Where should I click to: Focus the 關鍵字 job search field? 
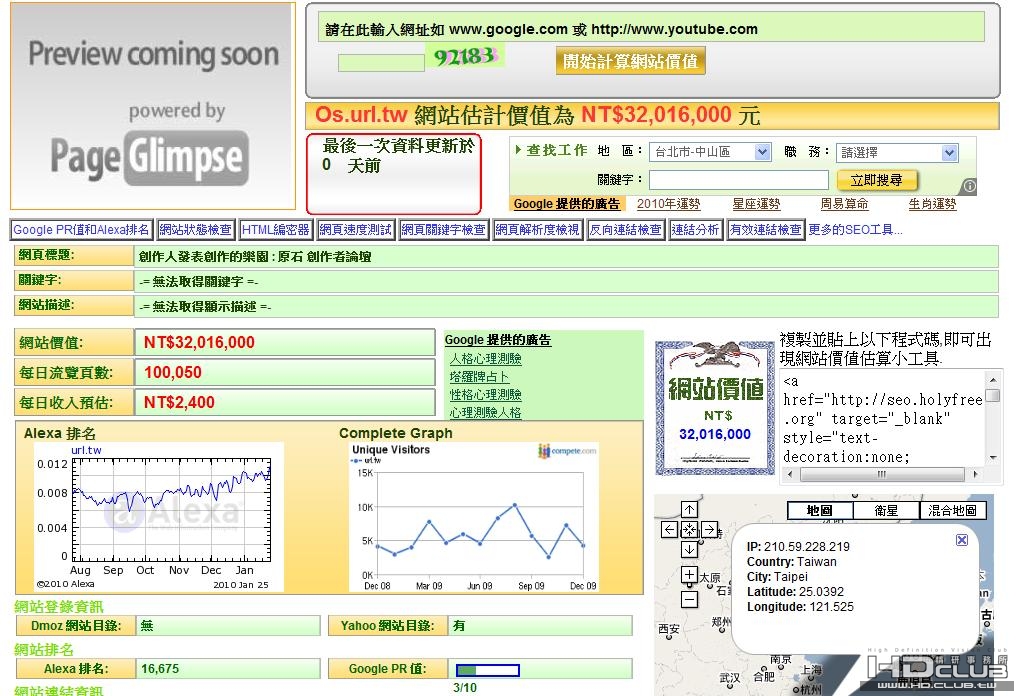(x=739, y=180)
